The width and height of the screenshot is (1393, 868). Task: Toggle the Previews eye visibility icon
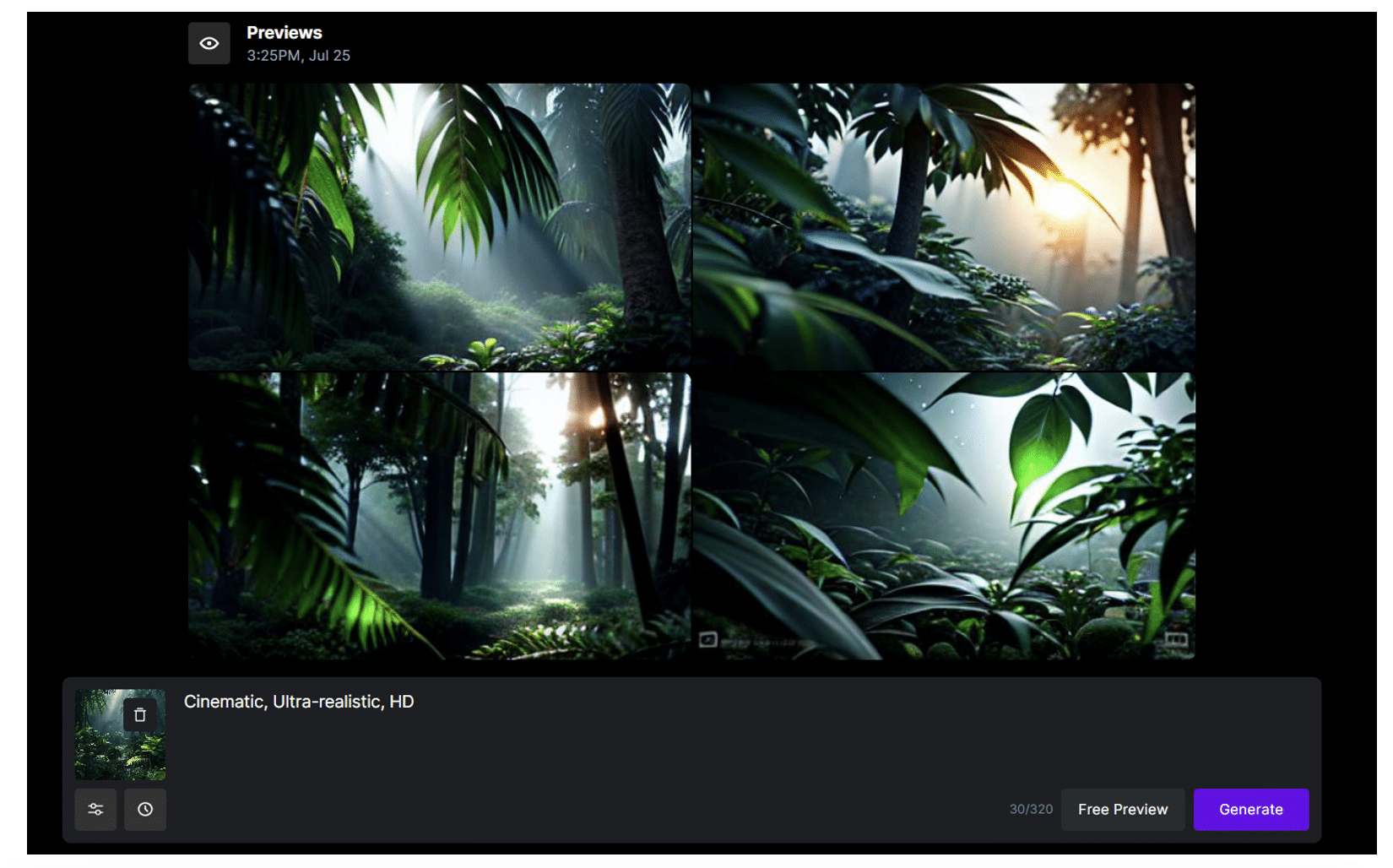209,43
